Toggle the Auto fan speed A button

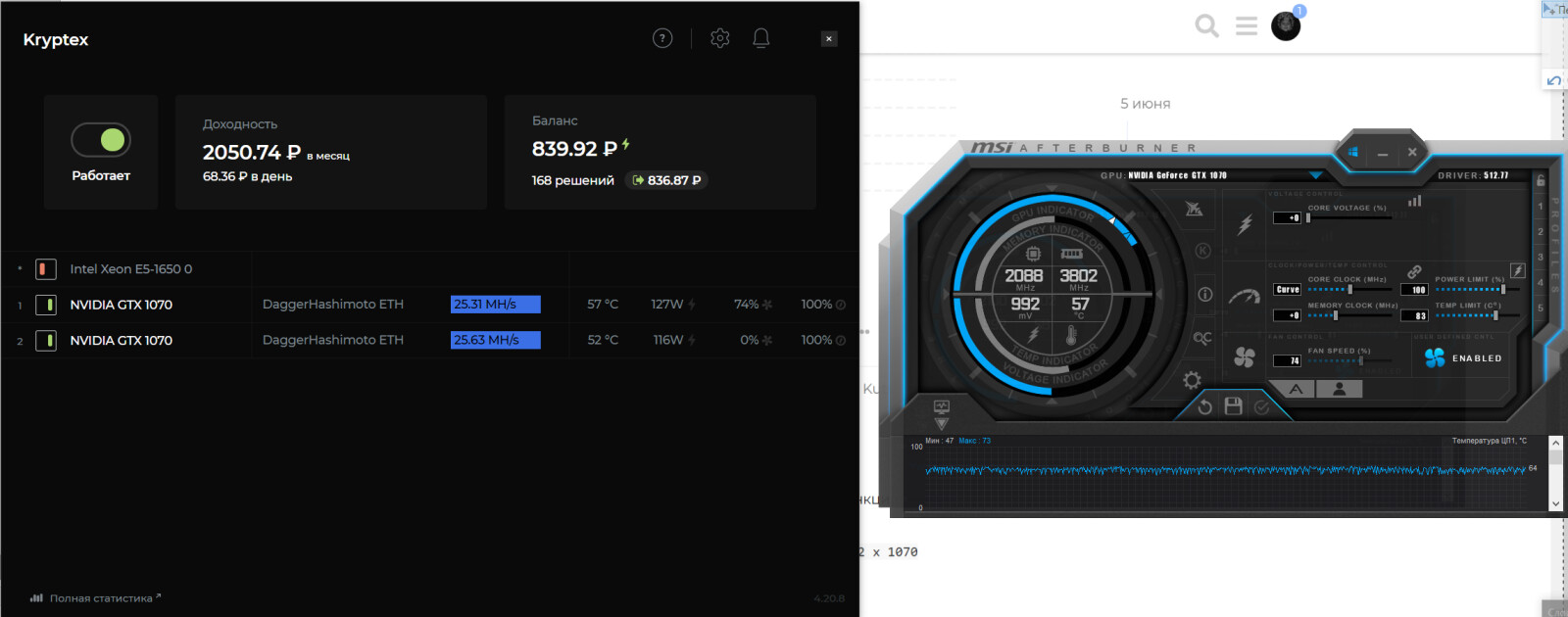[x=1297, y=389]
